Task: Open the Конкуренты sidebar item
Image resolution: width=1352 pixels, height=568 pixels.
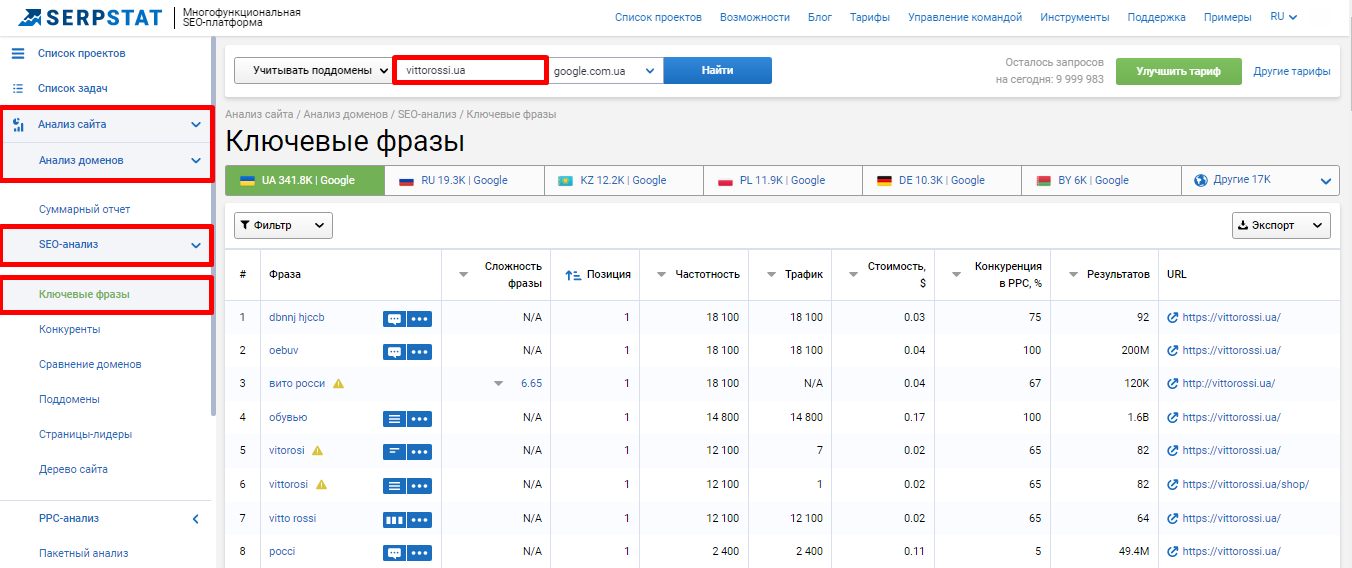Action: pos(70,329)
